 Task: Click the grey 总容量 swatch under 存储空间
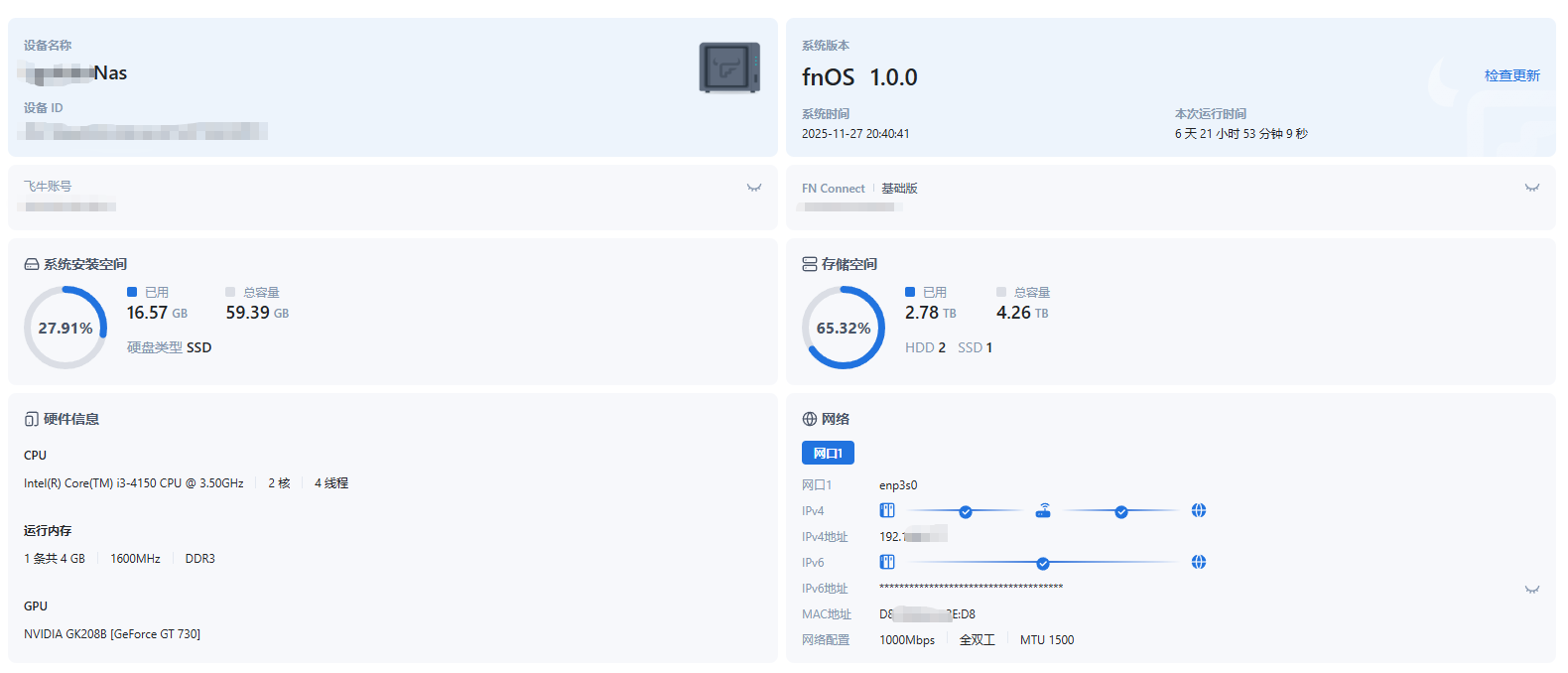pyautogui.click(x=1001, y=292)
